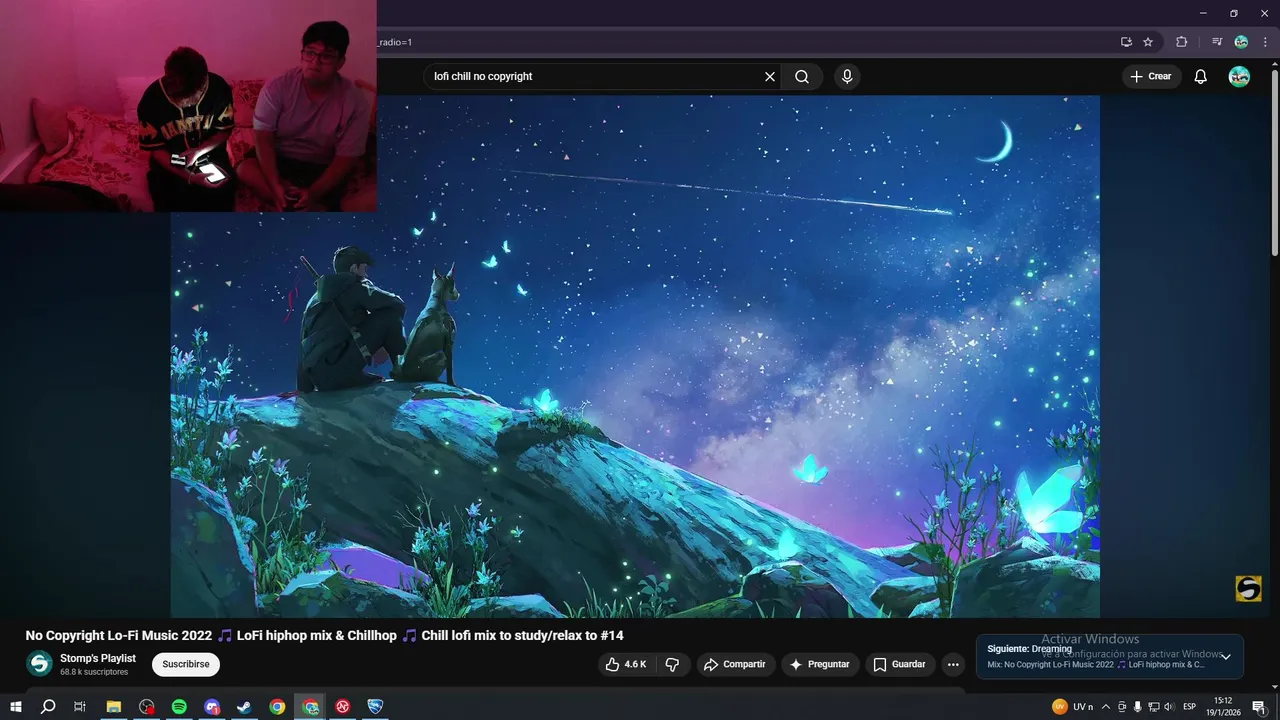This screenshot has height=720, width=1280.
Task: Open the Crear menu
Action: pos(1152,76)
